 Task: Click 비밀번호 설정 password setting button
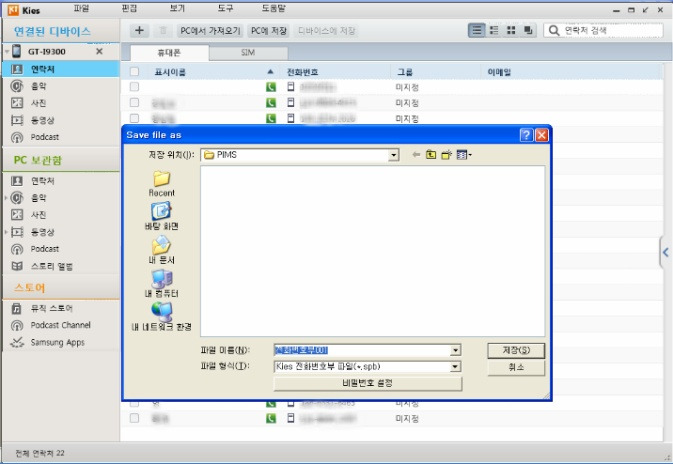coord(367,383)
